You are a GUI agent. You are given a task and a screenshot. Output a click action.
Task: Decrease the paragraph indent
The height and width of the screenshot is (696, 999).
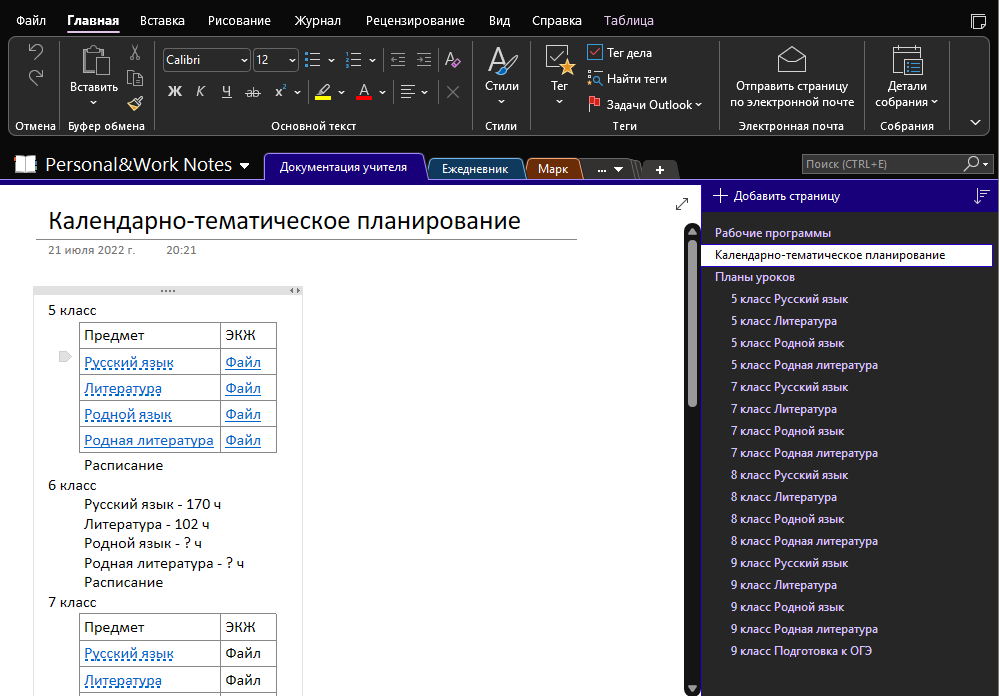tap(398, 60)
